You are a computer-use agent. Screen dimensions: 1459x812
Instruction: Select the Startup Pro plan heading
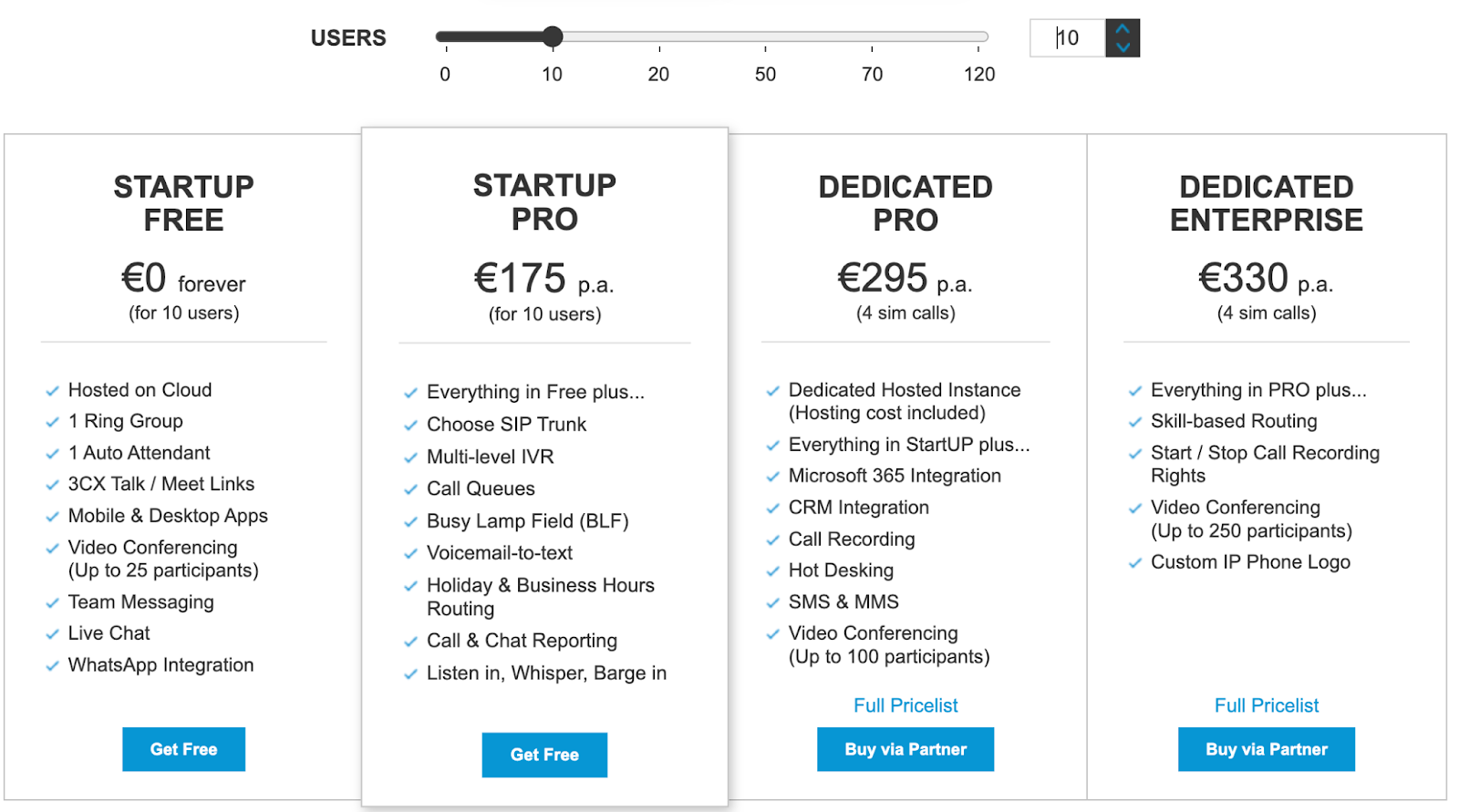click(544, 201)
